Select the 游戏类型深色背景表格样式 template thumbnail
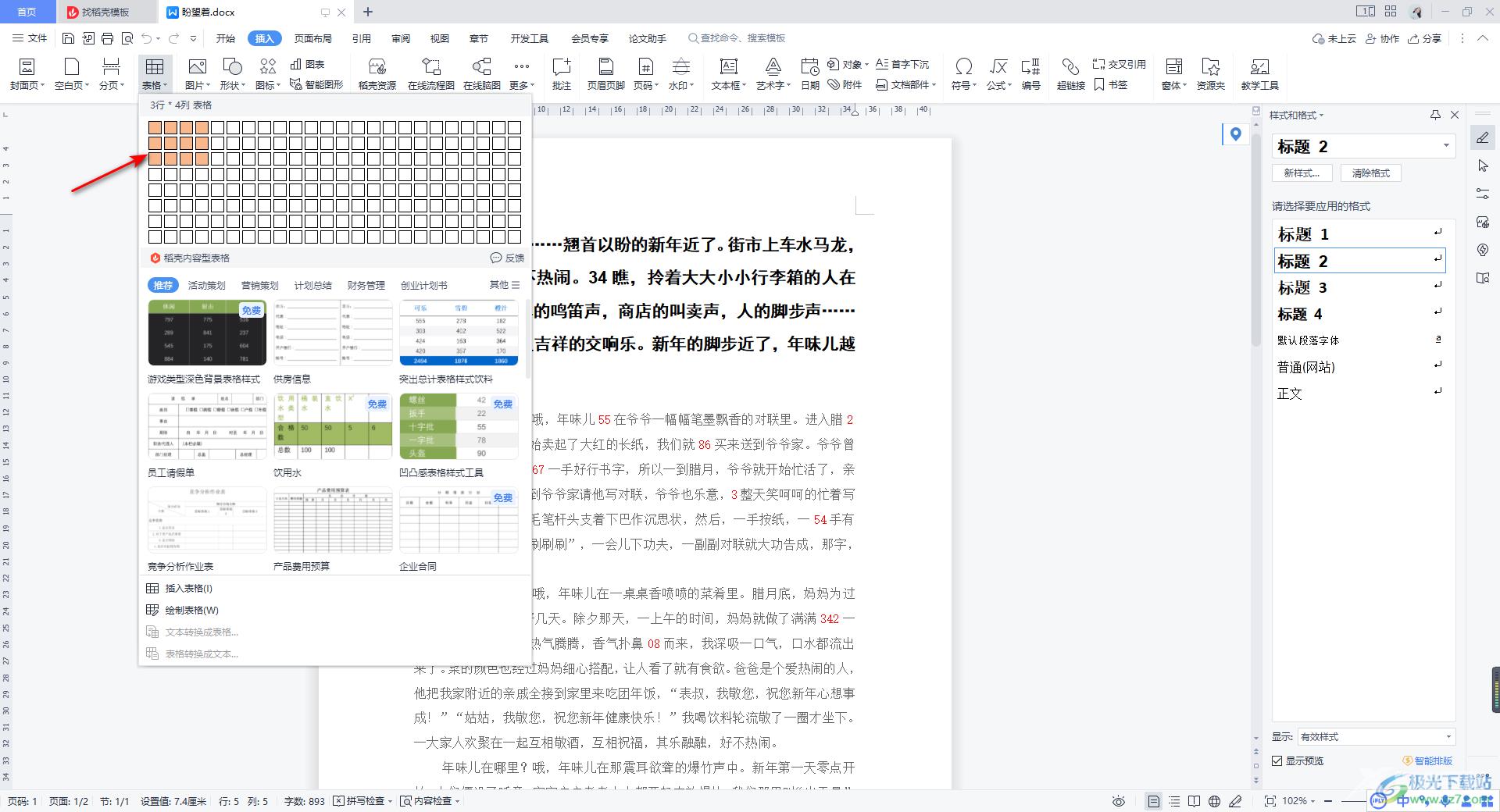 207,333
